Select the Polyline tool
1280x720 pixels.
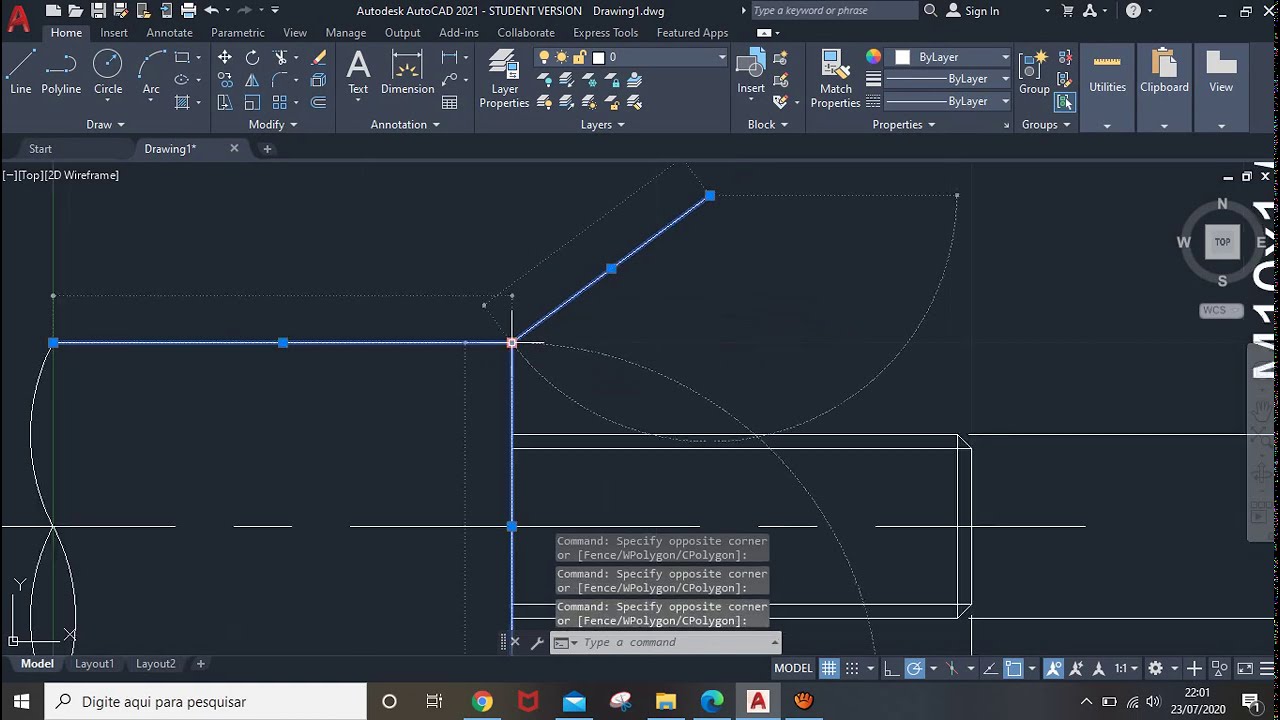61,72
